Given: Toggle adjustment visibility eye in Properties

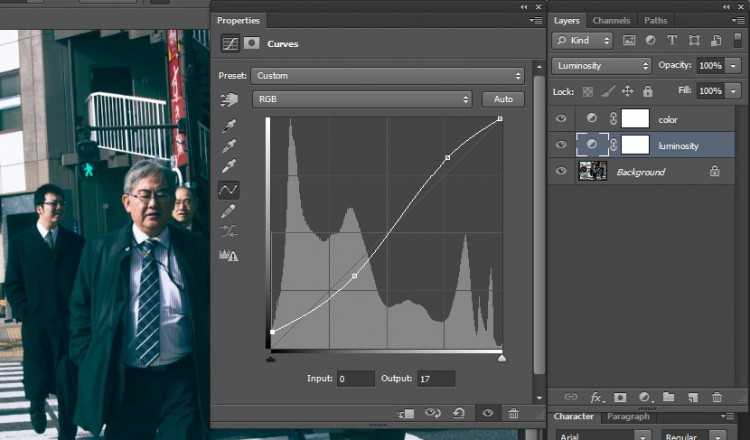Looking at the screenshot, I should tap(488, 413).
